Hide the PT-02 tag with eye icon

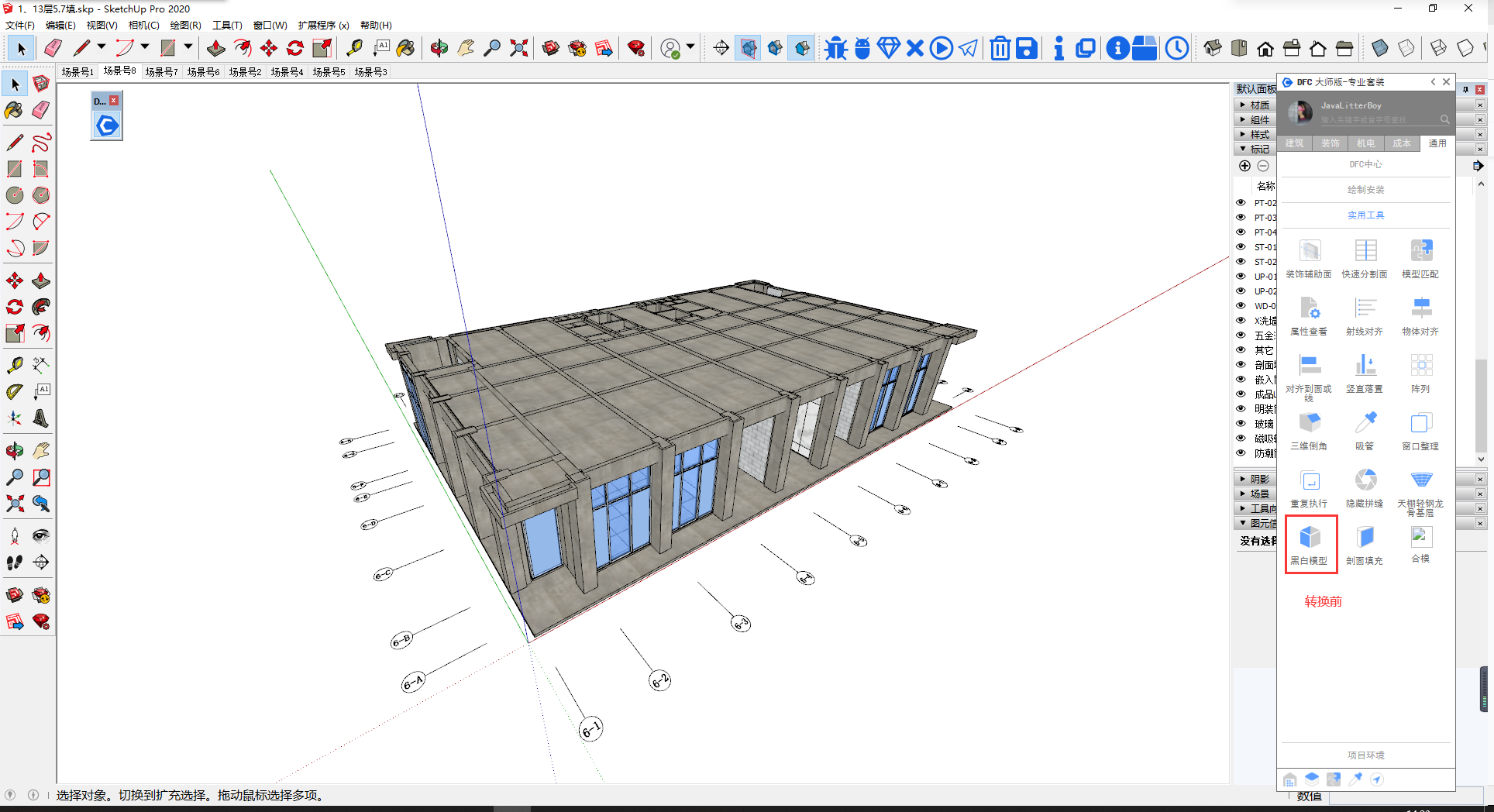point(1241,203)
